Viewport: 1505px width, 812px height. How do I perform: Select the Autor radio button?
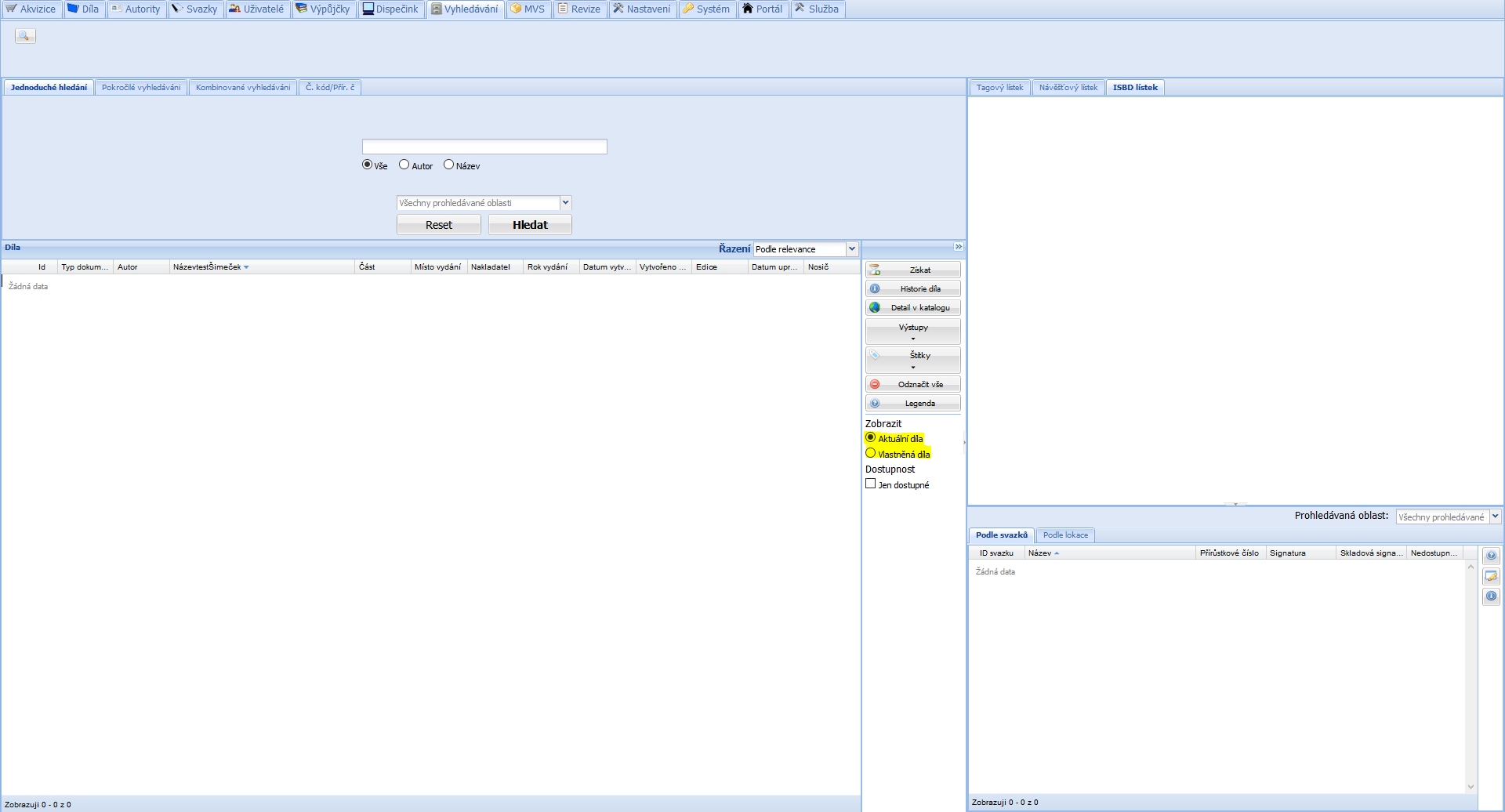tap(404, 165)
